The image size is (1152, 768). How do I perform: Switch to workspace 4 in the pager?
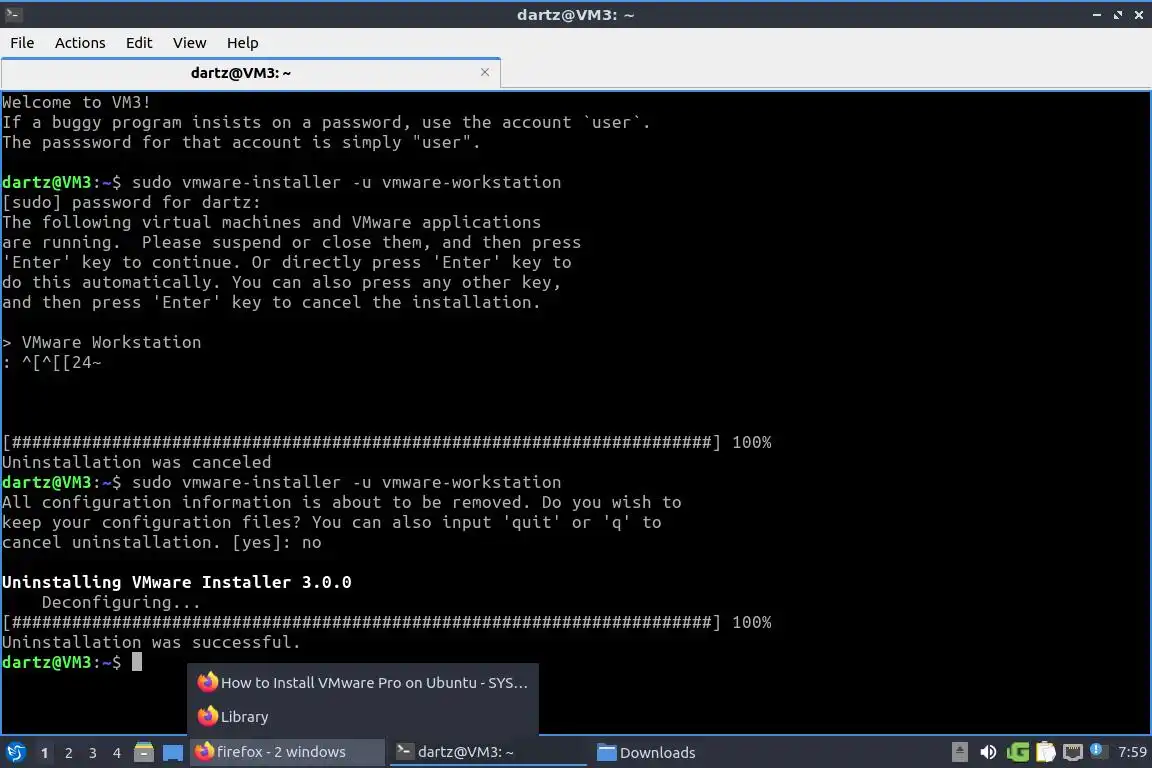(117, 753)
